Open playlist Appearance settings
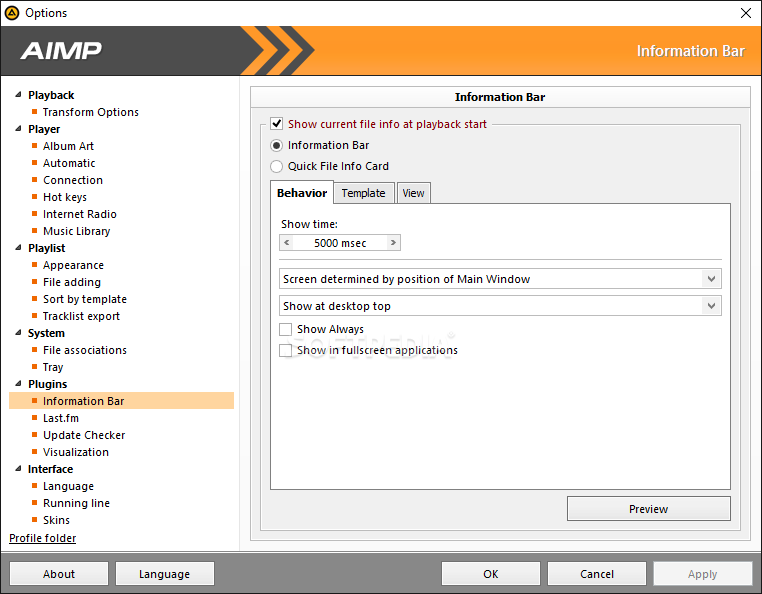 point(73,265)
